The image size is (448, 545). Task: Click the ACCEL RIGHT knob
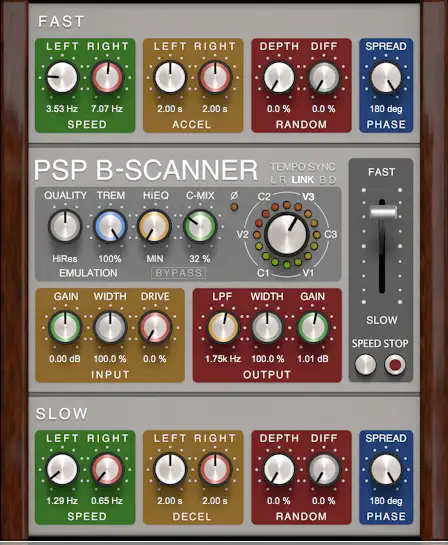[x=215, y=77]
